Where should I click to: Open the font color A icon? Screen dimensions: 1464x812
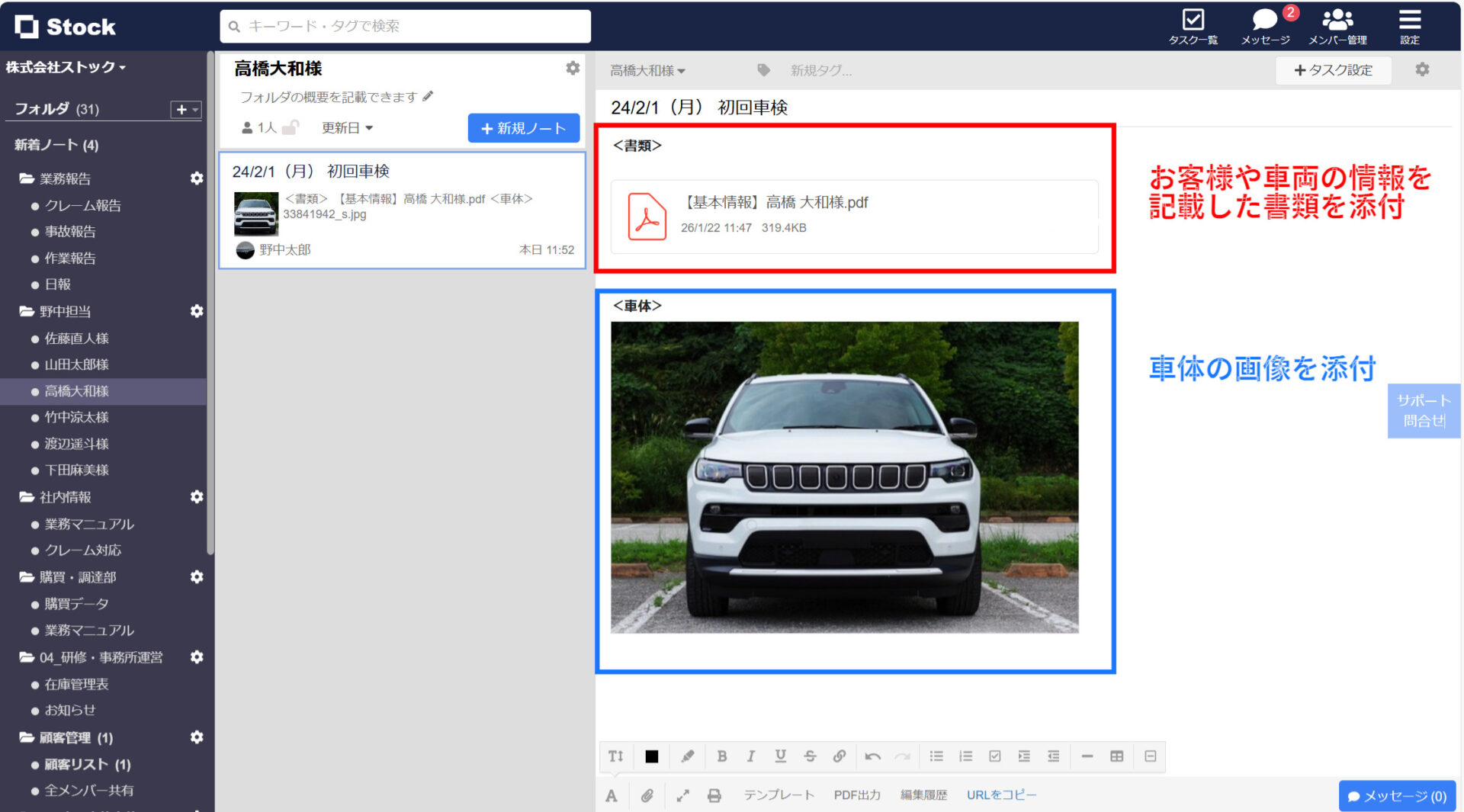coord(611,795)
